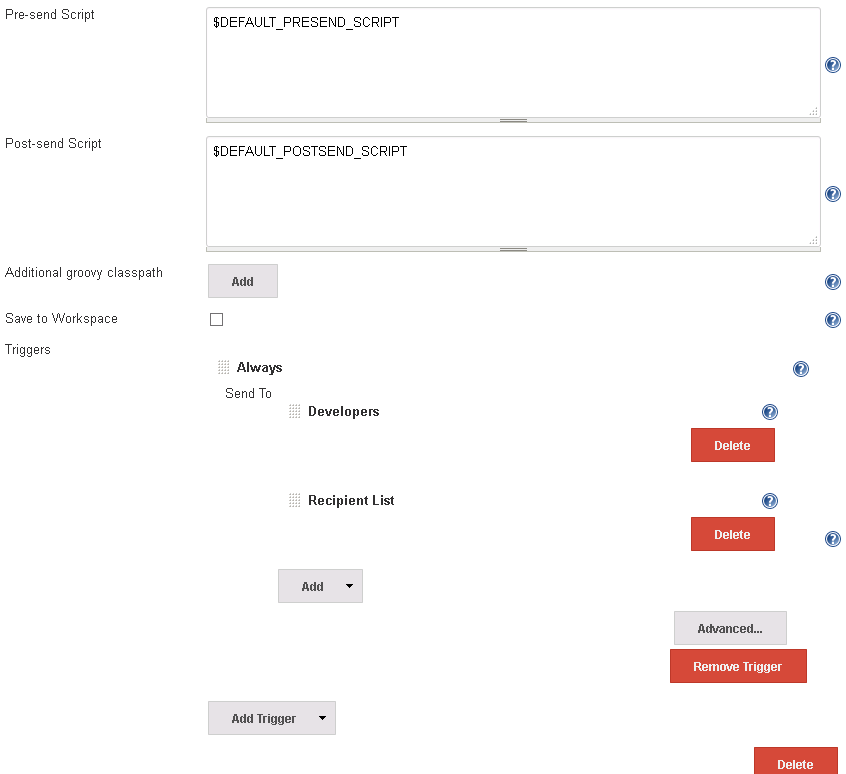The image size is (846, 774).
Task: Delete the Developers recipient
Action: 733,445
